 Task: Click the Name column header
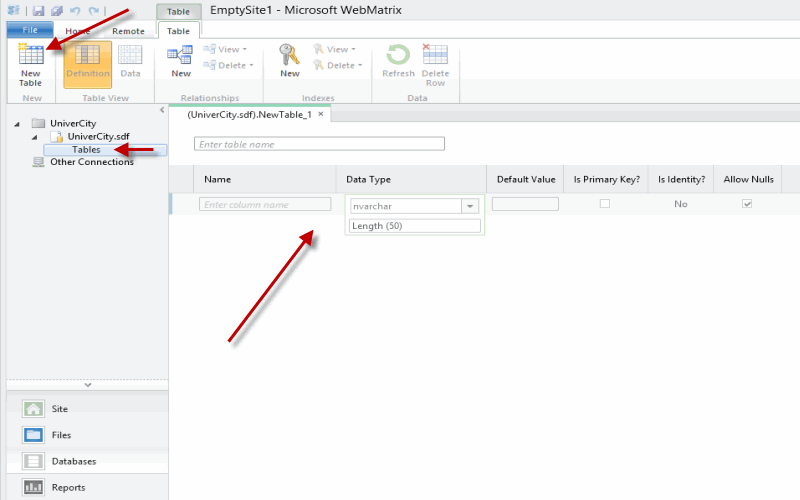[x=217, y=179]
